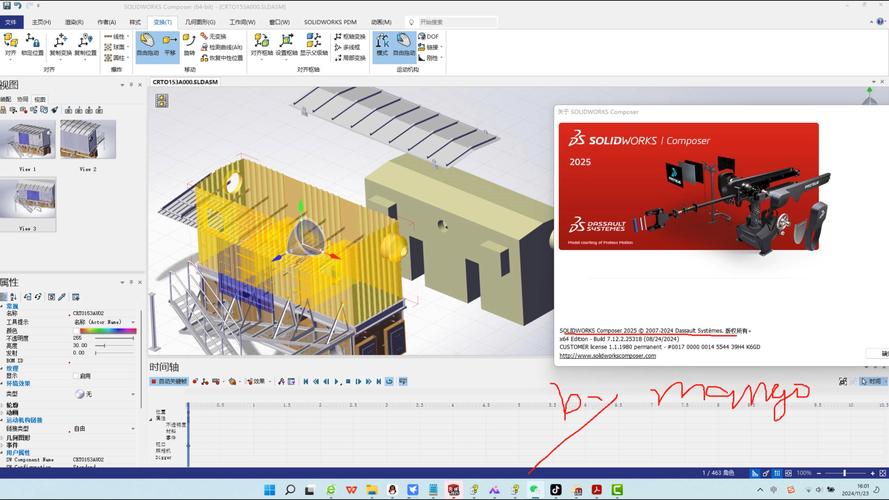The width and height of the screenshot is (889, 500).
Task: Switch to the 几何图形(G) ribbon tab
Action: (x=200, y=22)
